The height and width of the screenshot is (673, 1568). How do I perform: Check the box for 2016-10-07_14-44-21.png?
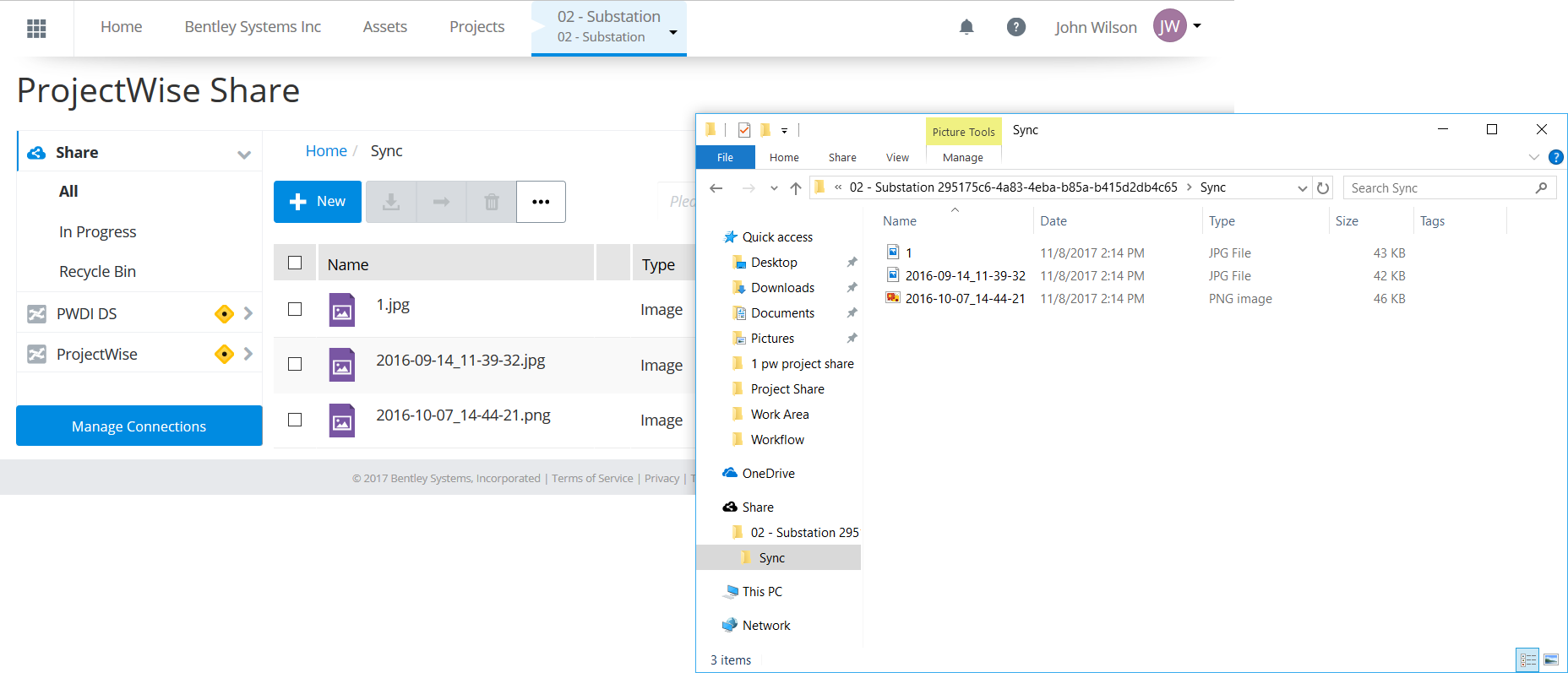[295, 420]
